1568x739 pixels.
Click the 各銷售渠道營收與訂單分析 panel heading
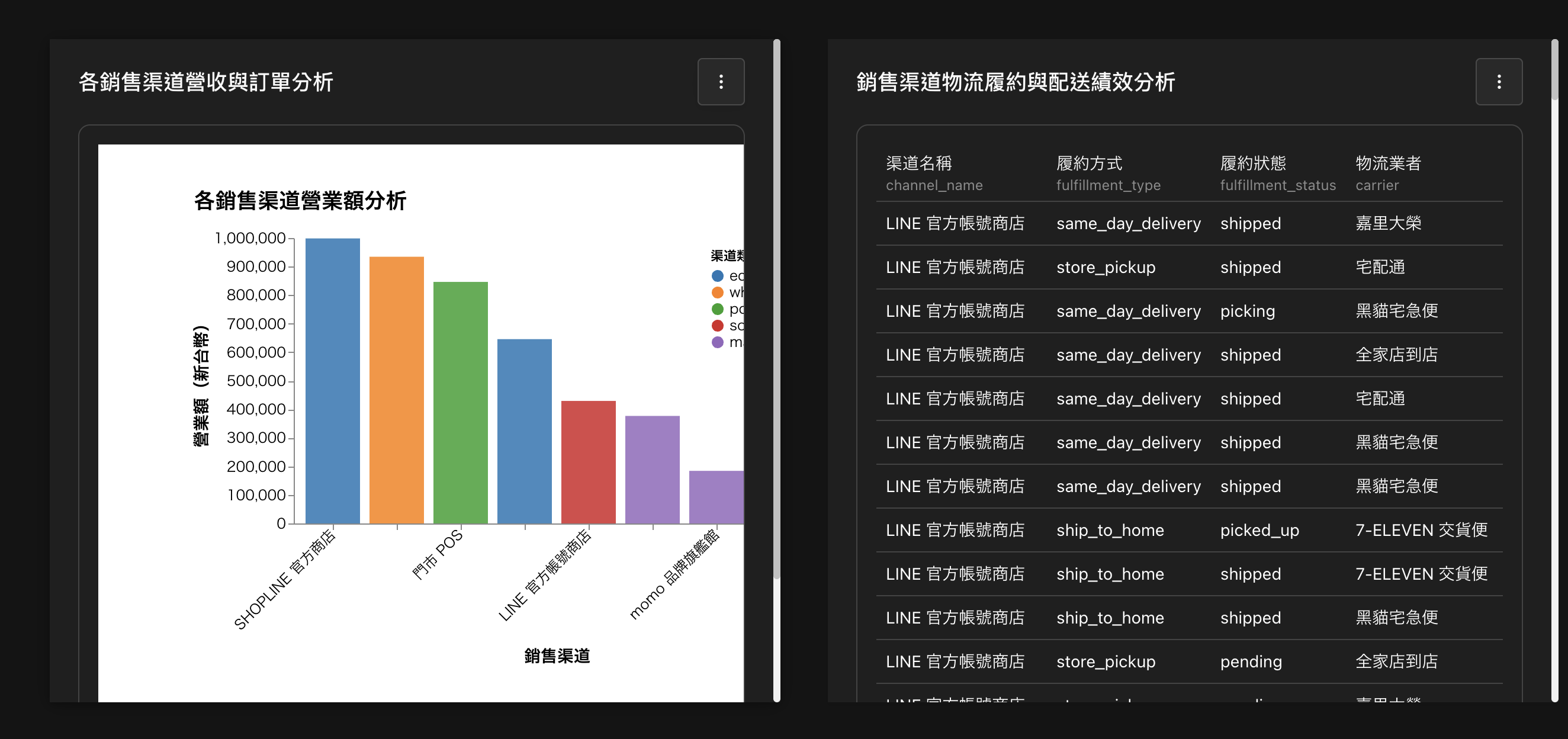[x=205, y=82]
